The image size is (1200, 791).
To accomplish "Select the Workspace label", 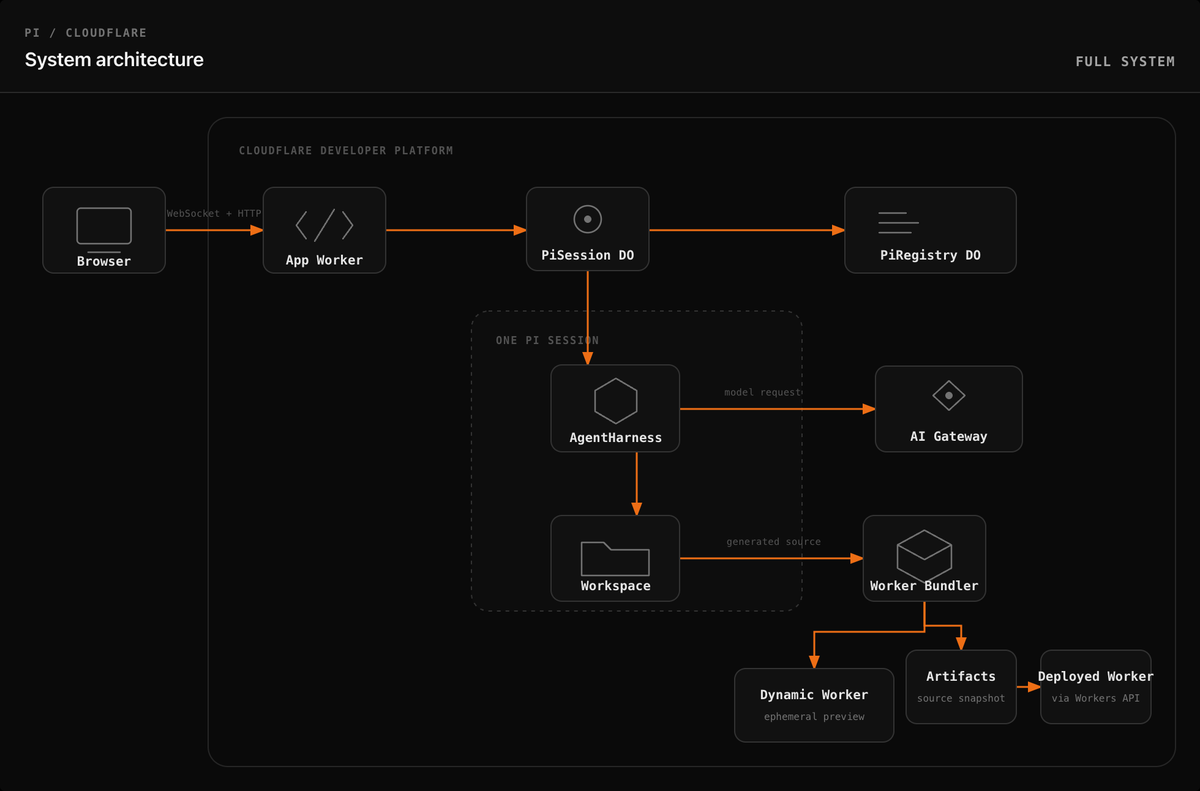I will 615,586.
